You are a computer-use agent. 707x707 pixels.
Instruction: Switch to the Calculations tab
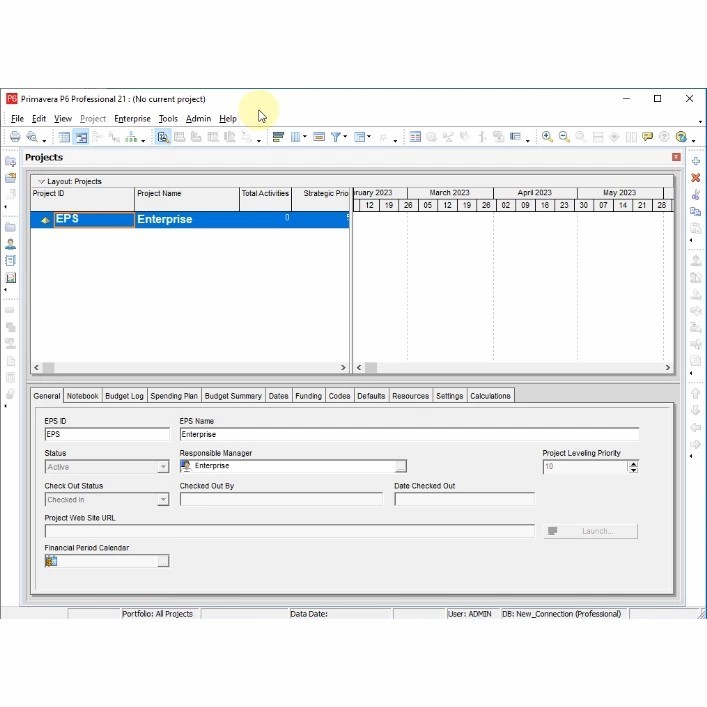pyautogui.click(x=490, y=396)
